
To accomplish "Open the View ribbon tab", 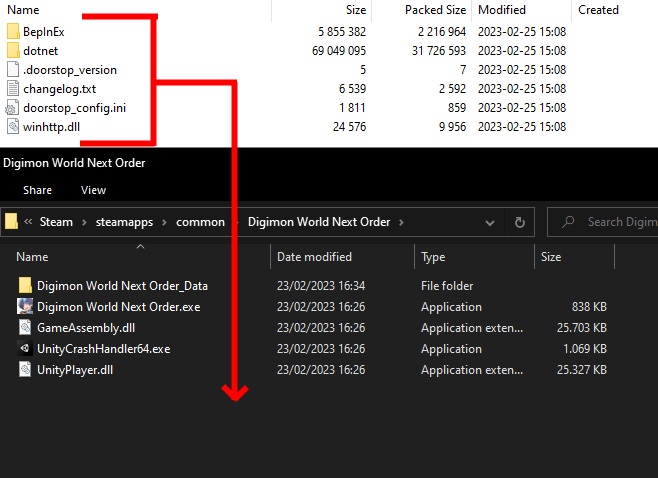I will click(93, 190).
